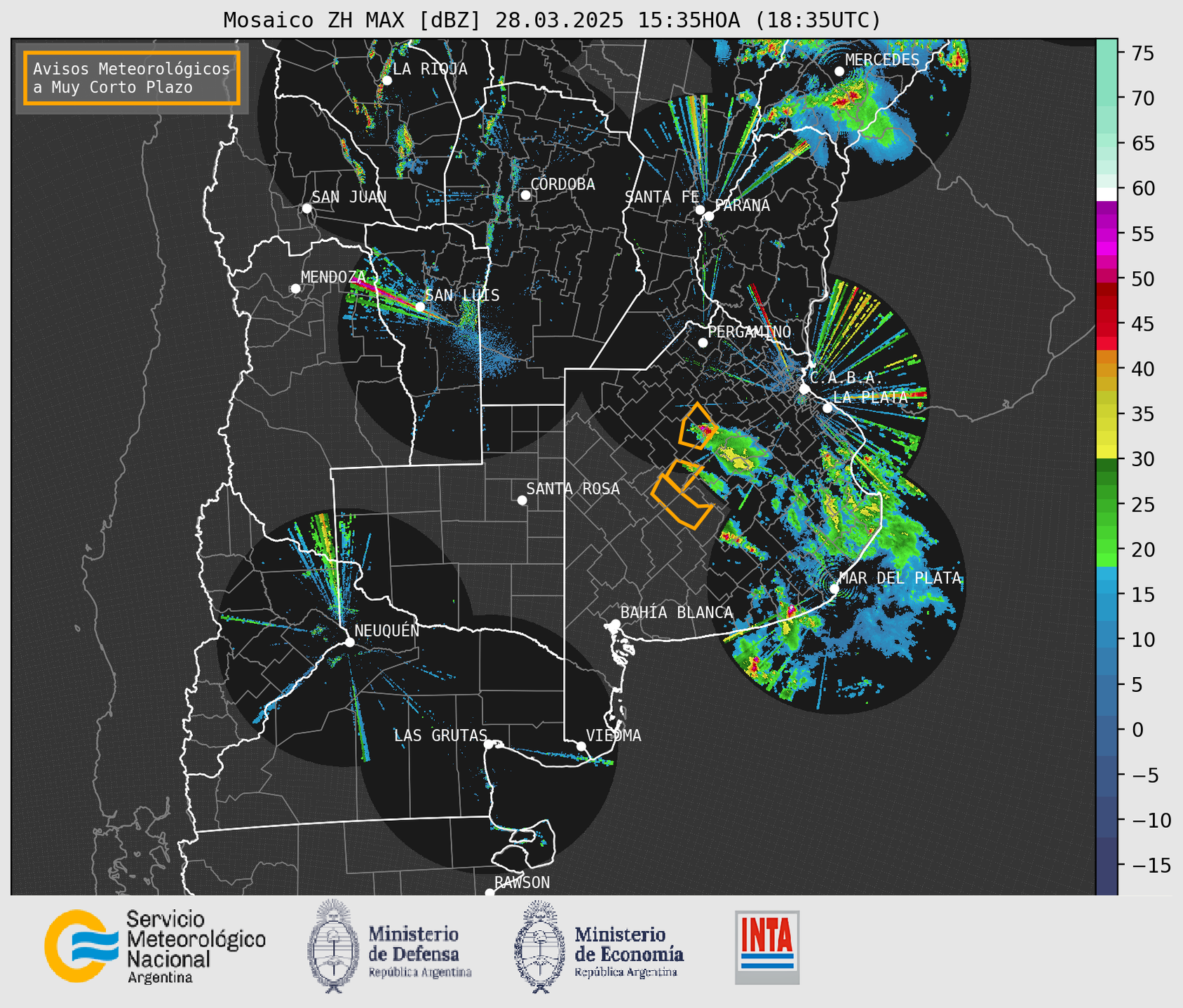The width and height of the screenshot is (1183, 1008).
Task: Click the BAHÍA BLANCA city marker dot
Action: (615, 624)
